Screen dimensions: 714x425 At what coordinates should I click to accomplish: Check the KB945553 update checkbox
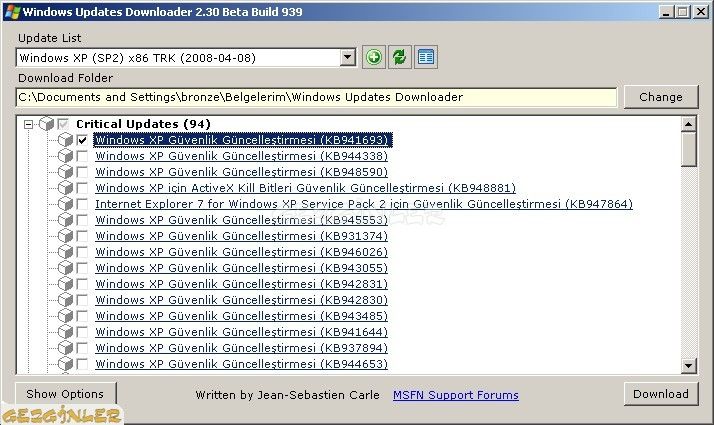click(82, 220)
